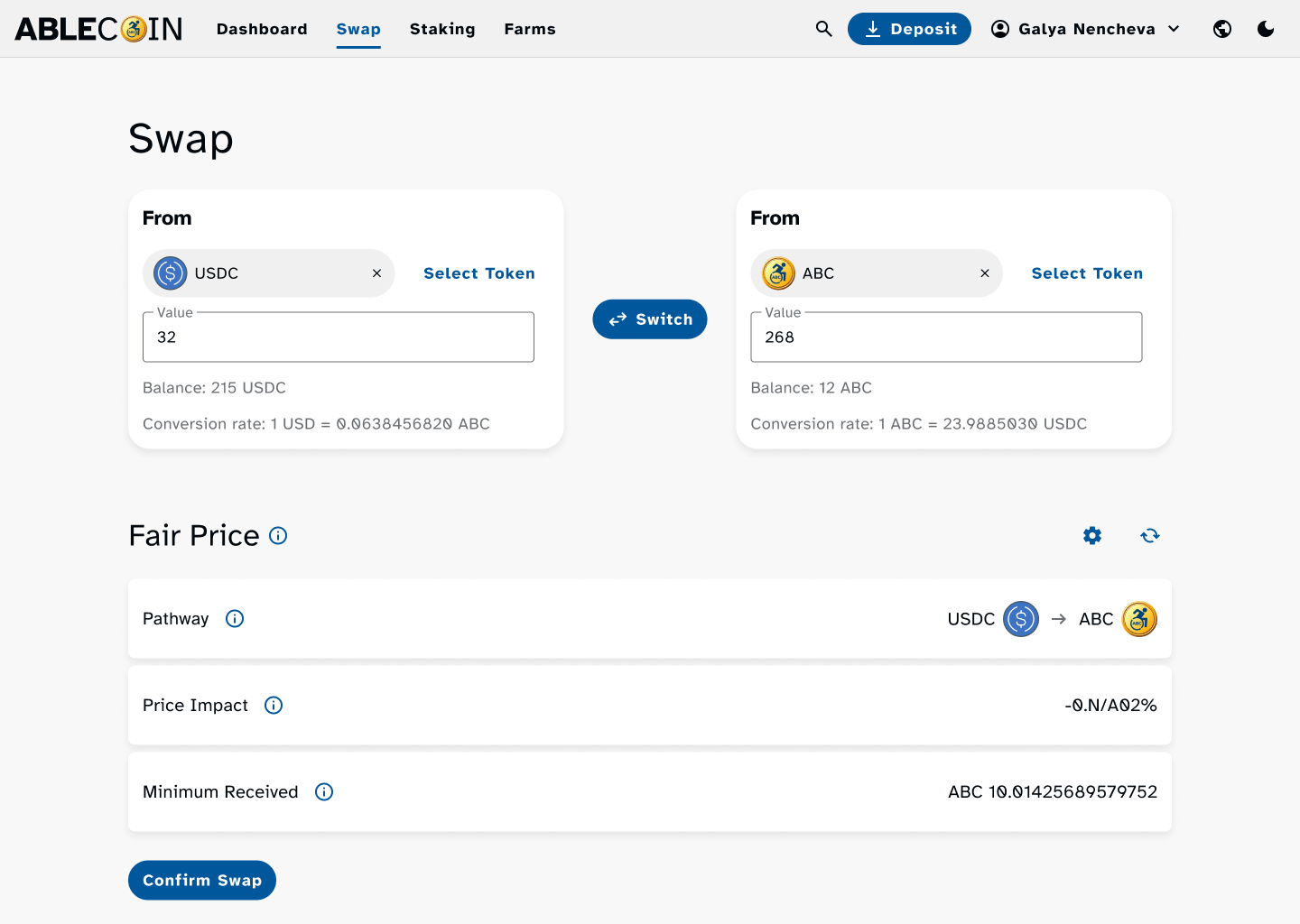This screenshot has width=1300, height=924.
Task: Click the Fair Price info icon
Action: [279, 536]
